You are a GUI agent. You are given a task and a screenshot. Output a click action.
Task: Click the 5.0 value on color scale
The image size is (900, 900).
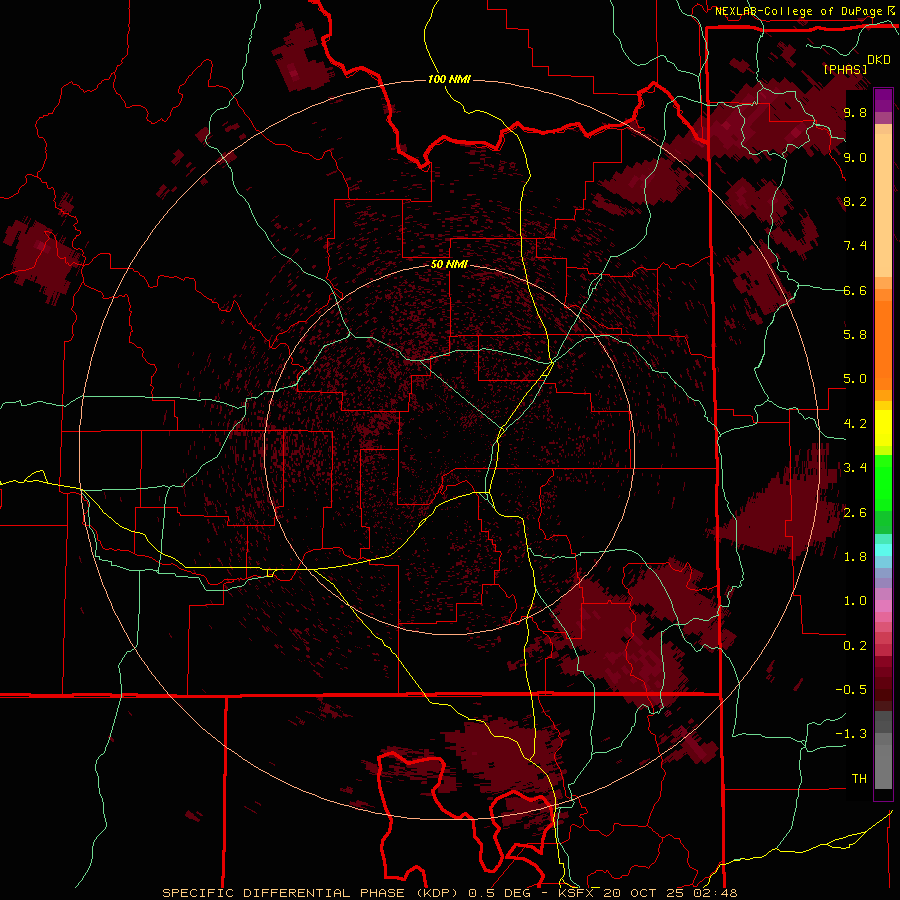(855, 379)
